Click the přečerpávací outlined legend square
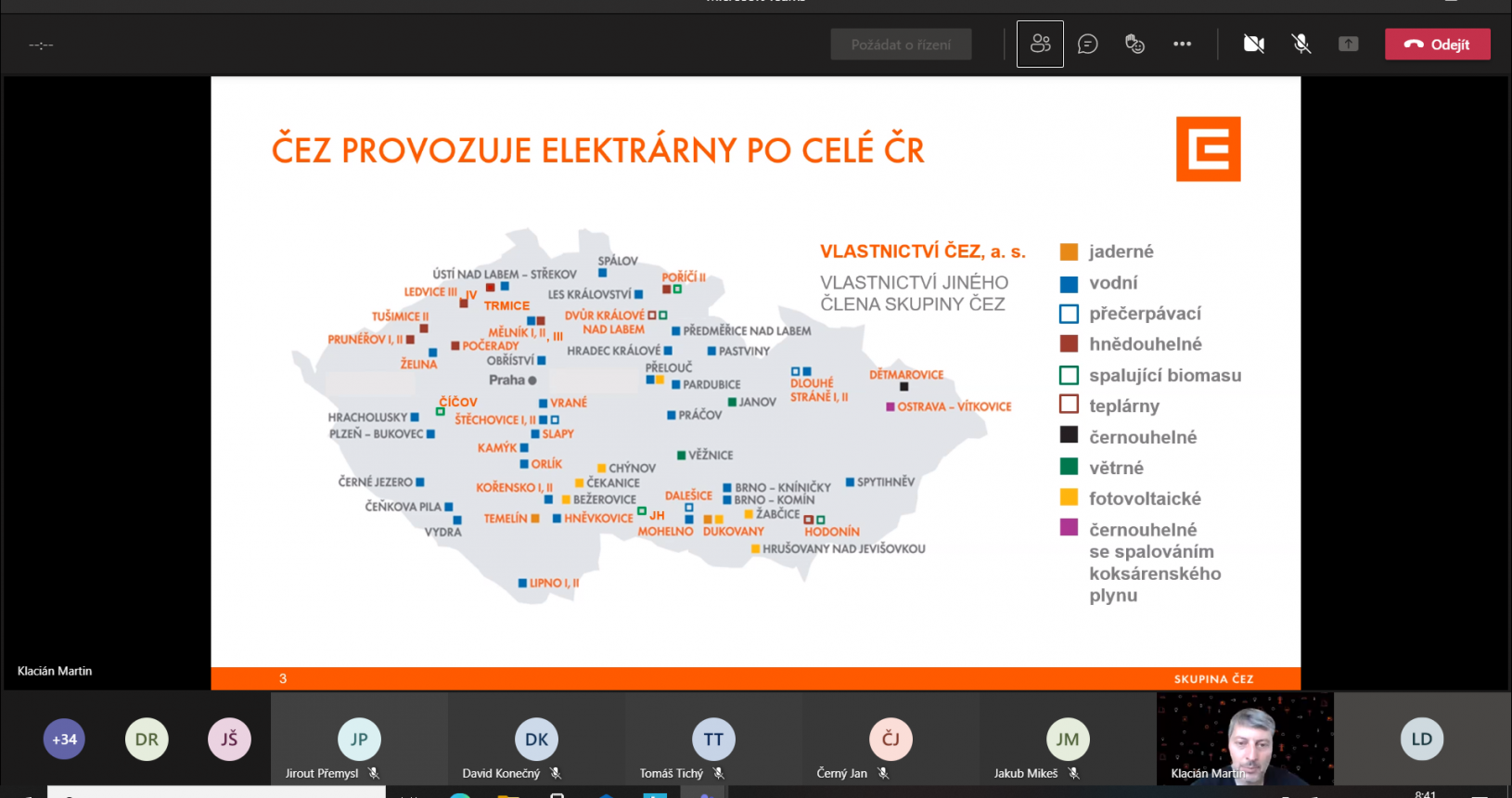This screenshot has height=798, width=1512. click(1069, 314)
